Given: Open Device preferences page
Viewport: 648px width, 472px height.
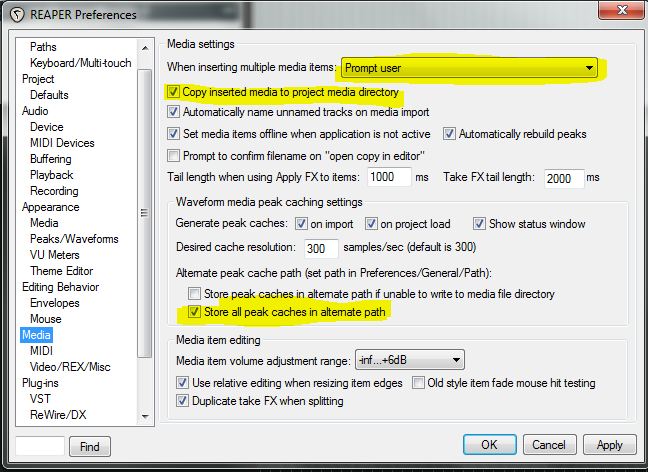Looking at the screenshot, I should (47, 127).
